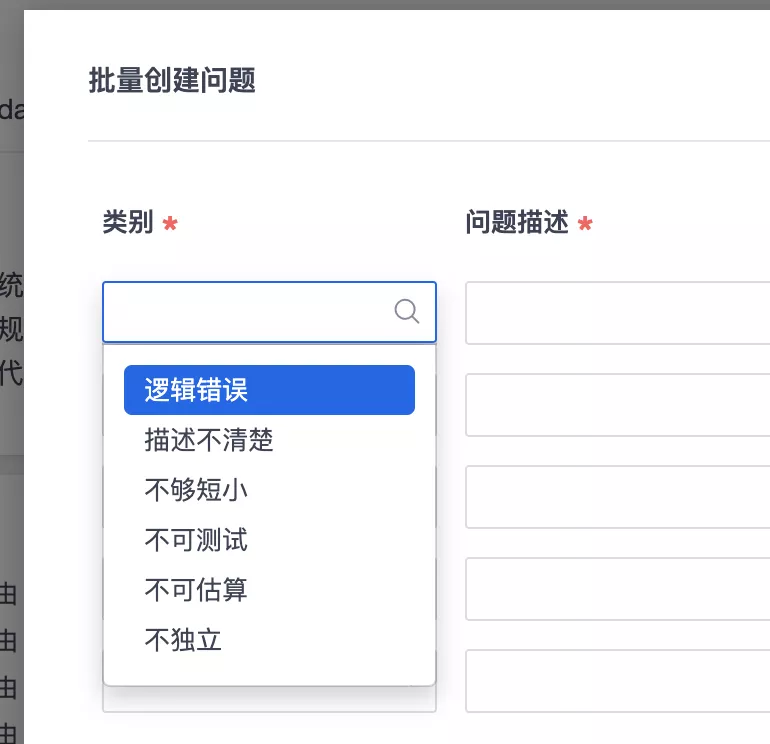Open the category select peeking below the dropdown list
This screenshot has width=770, height=744.
269,699
